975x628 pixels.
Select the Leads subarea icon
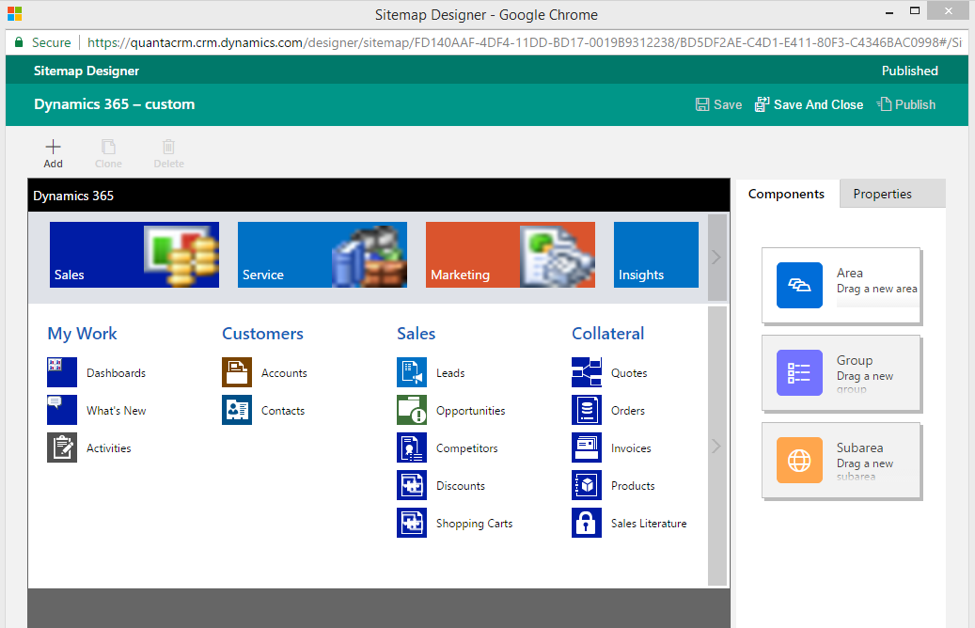[412, 372]
